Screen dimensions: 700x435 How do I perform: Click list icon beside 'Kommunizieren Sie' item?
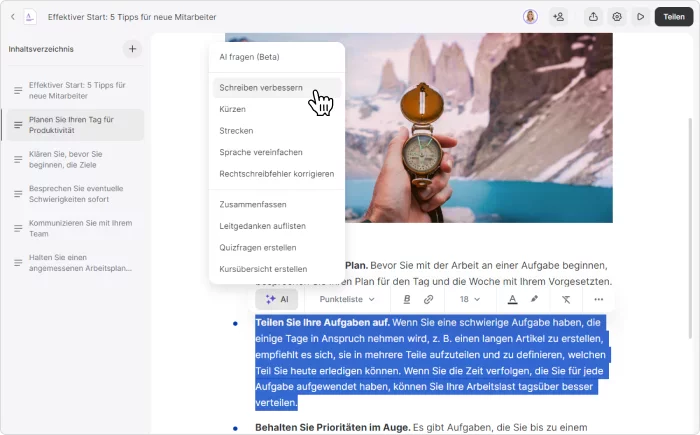[18, 228]
